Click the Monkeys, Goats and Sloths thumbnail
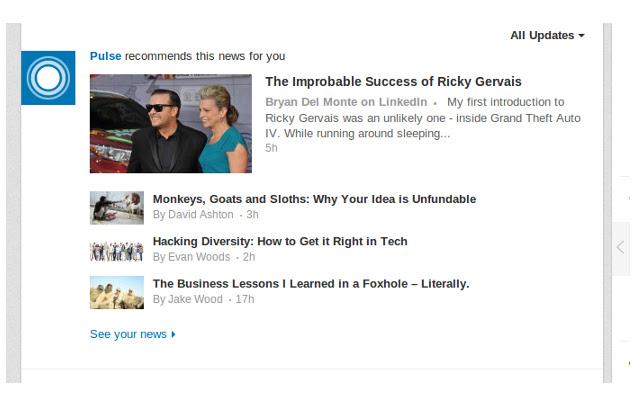 [117, 207]
